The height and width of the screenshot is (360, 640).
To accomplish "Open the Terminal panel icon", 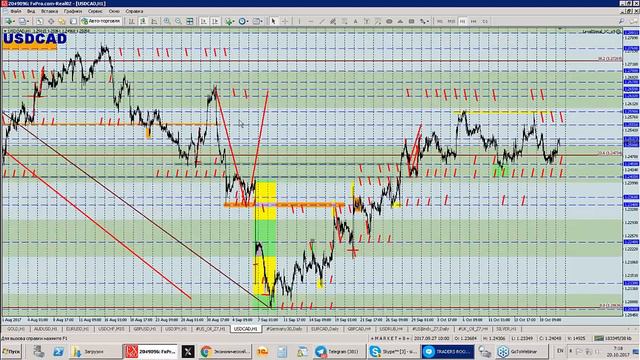I will [73, 21].
